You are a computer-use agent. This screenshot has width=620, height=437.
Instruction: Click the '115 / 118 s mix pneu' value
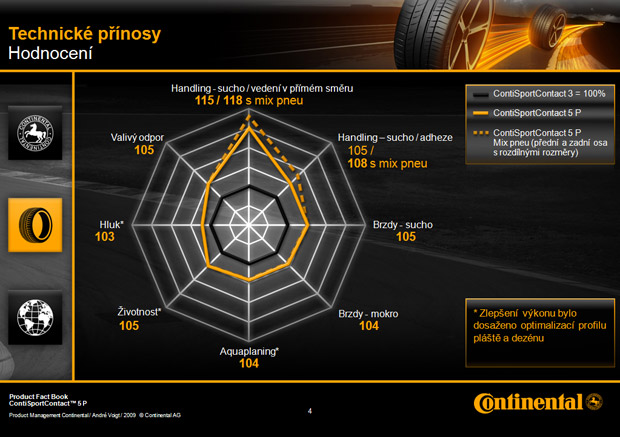(249, 100)
